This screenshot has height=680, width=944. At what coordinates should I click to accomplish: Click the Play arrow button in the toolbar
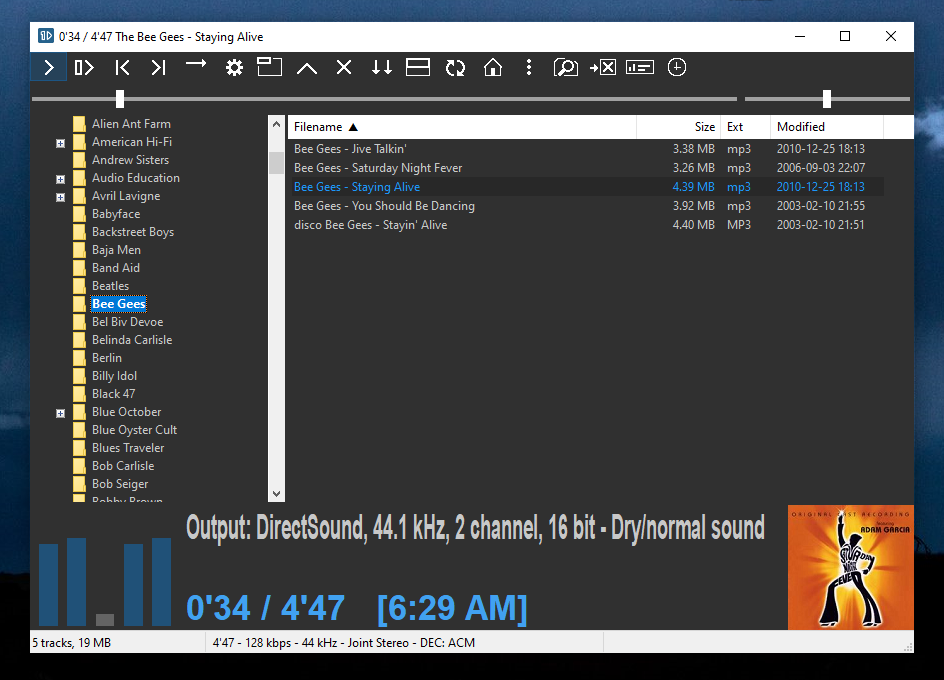(49, 67)
